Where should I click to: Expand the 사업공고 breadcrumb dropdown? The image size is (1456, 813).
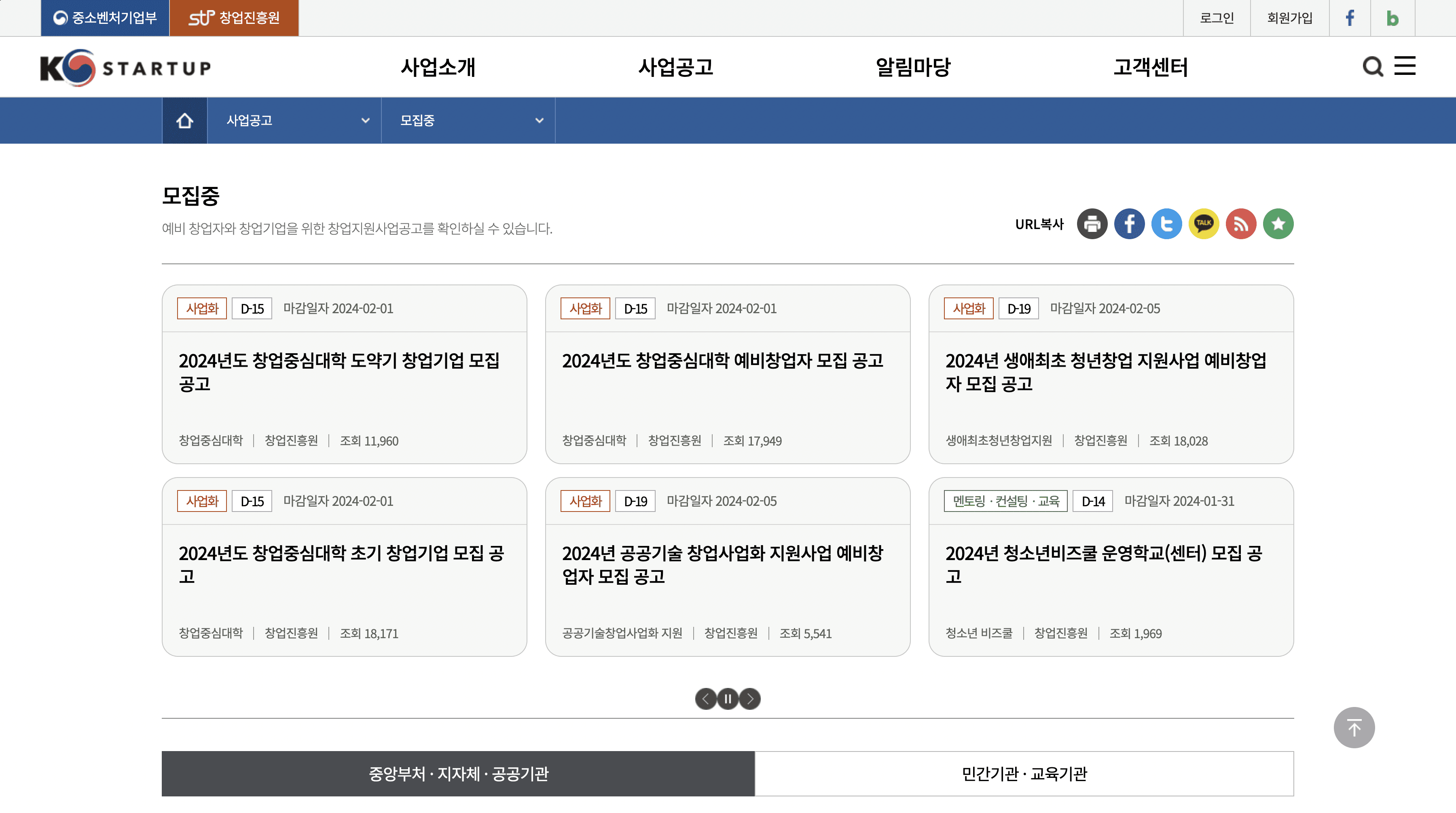click(294, 121)
